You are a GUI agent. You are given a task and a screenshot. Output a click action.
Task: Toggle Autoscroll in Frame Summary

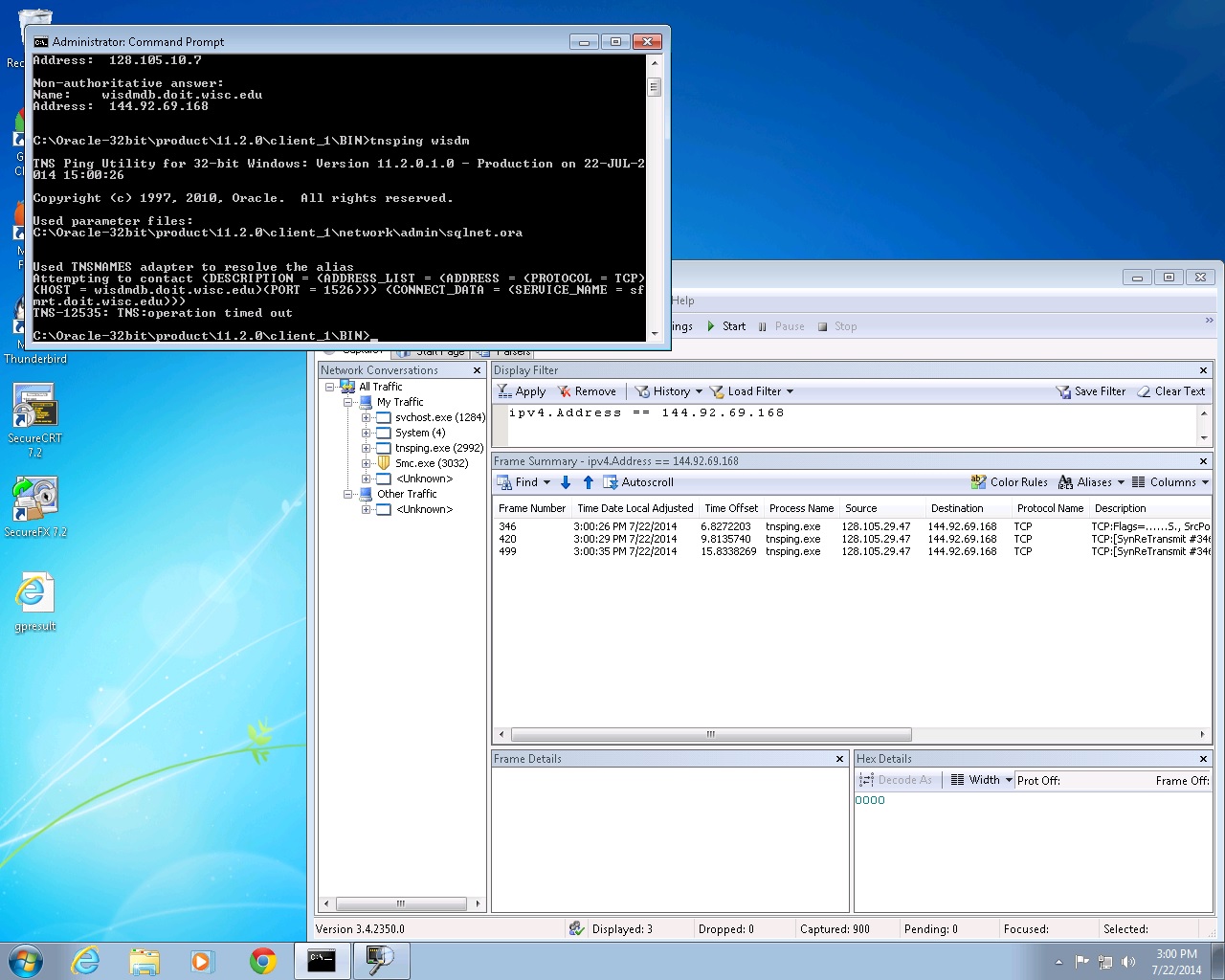(638, 482)
